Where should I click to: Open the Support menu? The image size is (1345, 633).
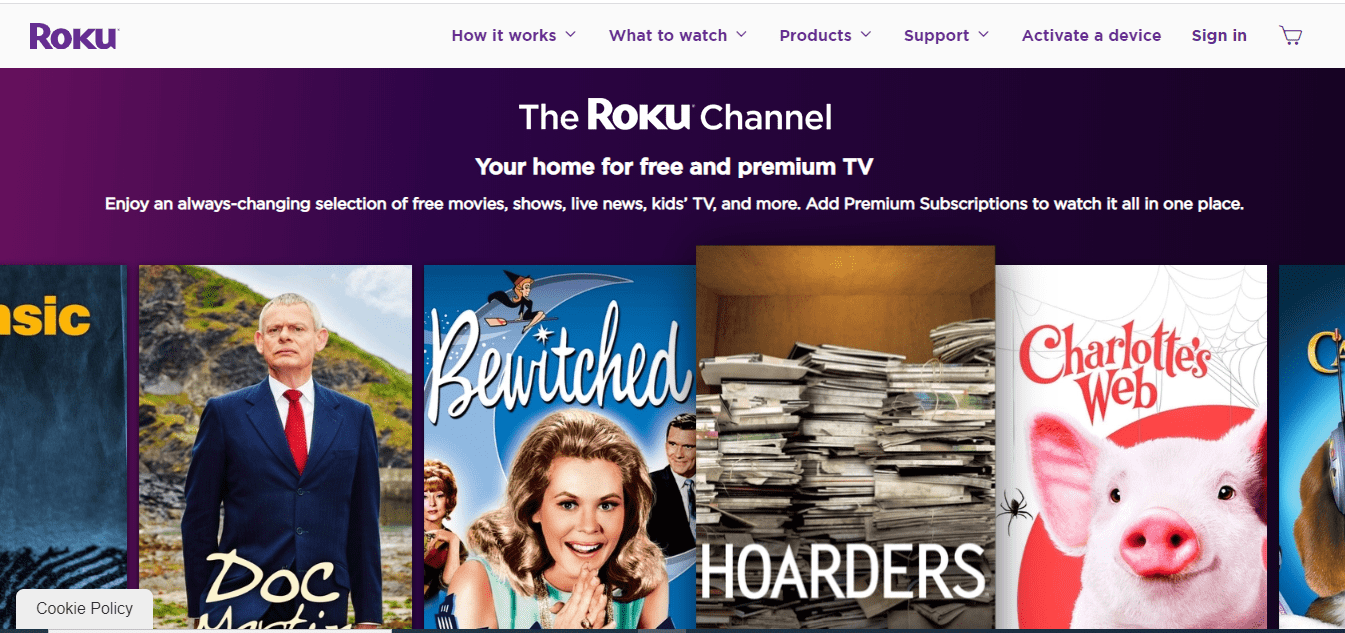click(937, 35)
